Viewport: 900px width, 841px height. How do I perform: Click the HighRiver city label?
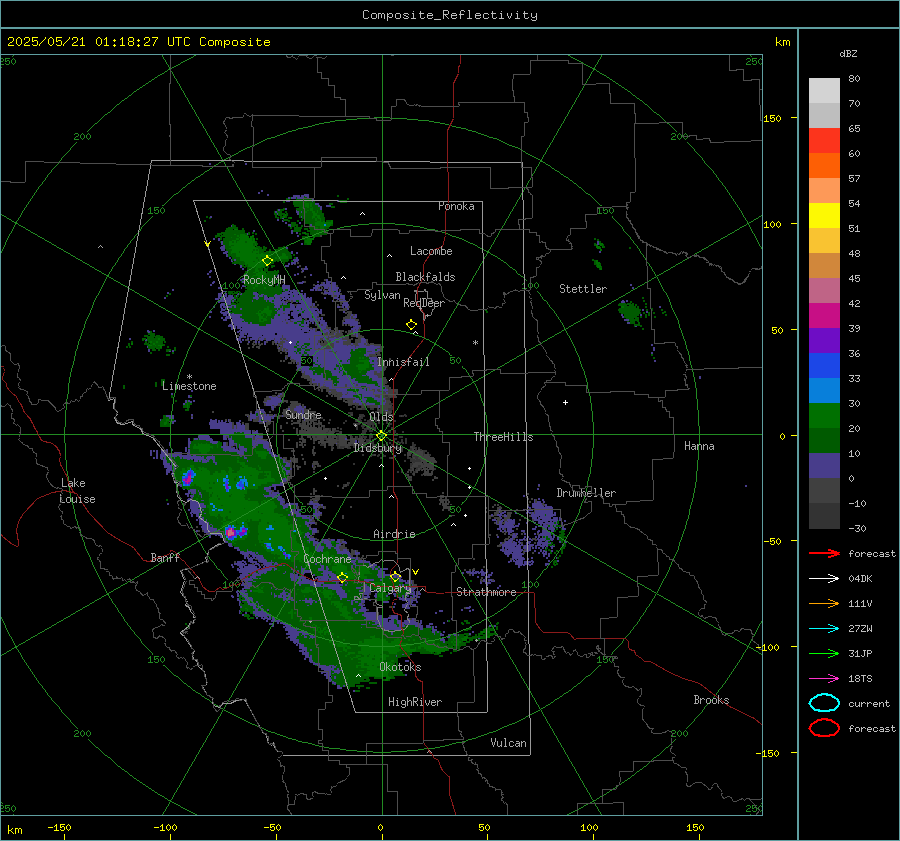tap(415, 702)
